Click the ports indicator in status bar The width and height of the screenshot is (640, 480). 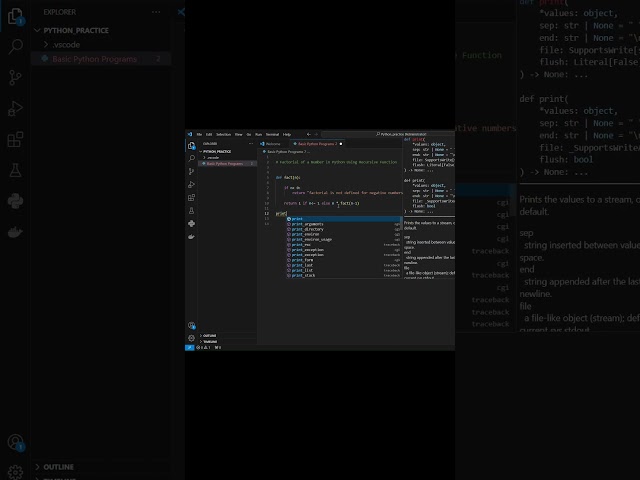click(218, 348)
